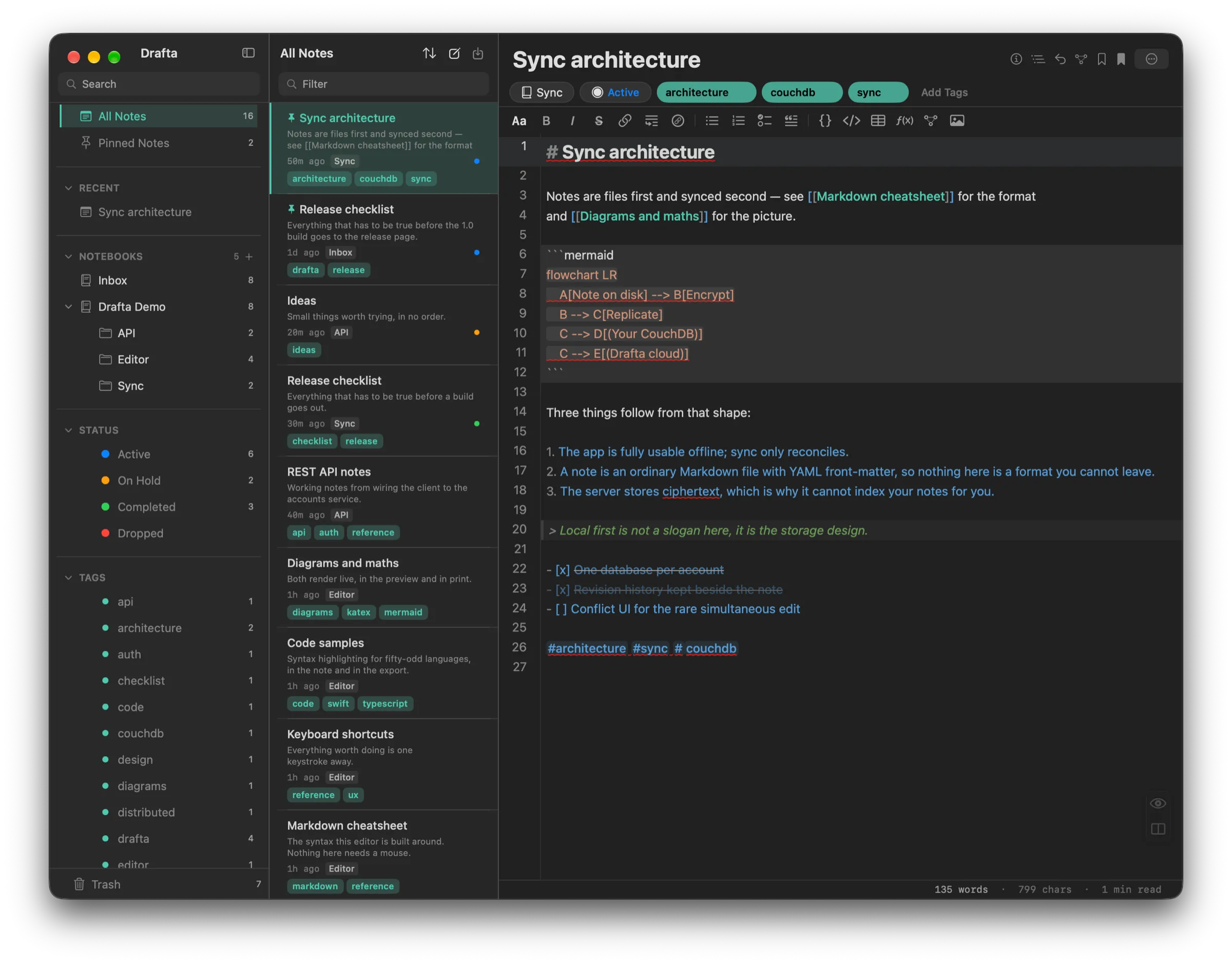Click the couchdb tag pill in the note header
The image size is (1232, 964).
[801, 92]
